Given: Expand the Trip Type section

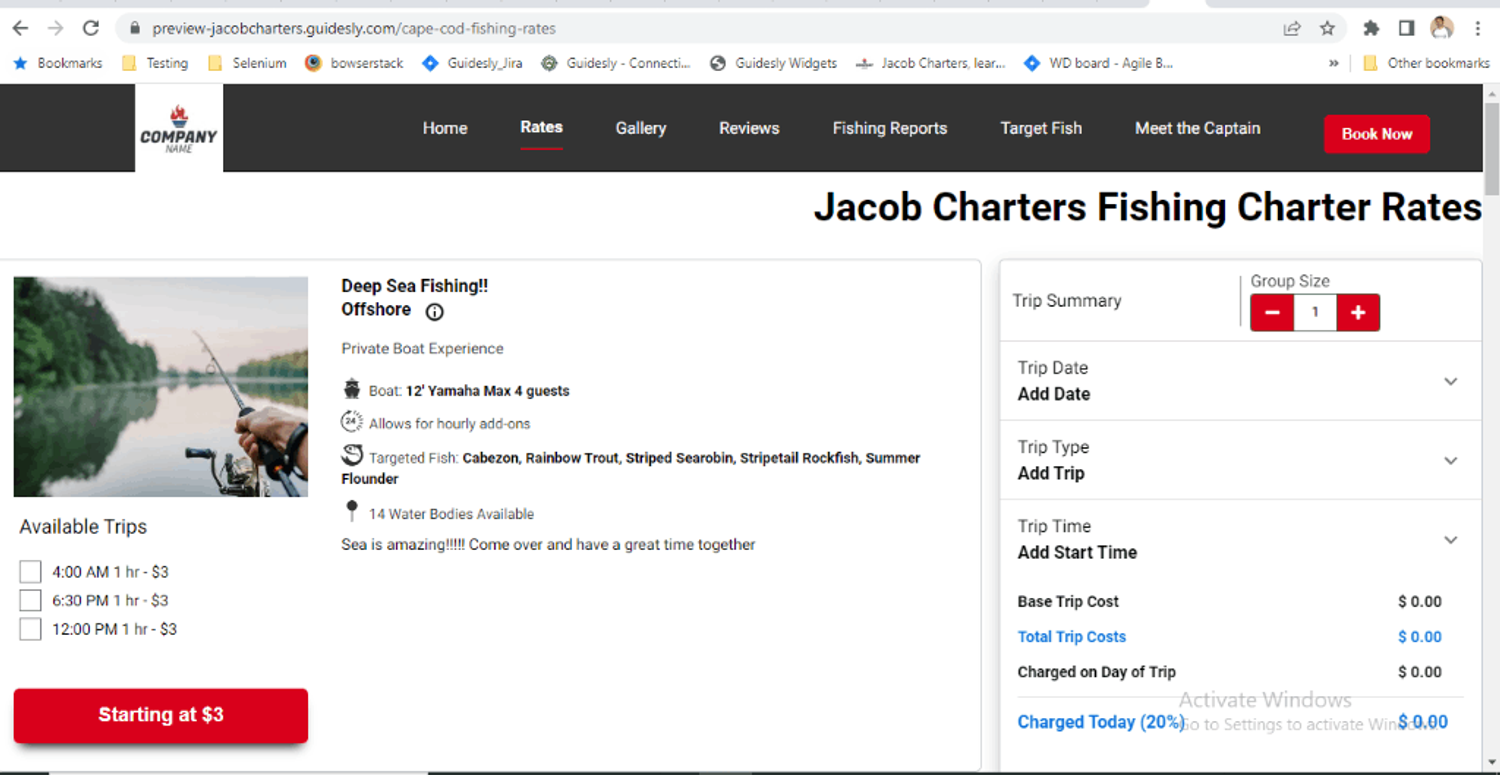Looking at the screenshot, I should 1241,460.
